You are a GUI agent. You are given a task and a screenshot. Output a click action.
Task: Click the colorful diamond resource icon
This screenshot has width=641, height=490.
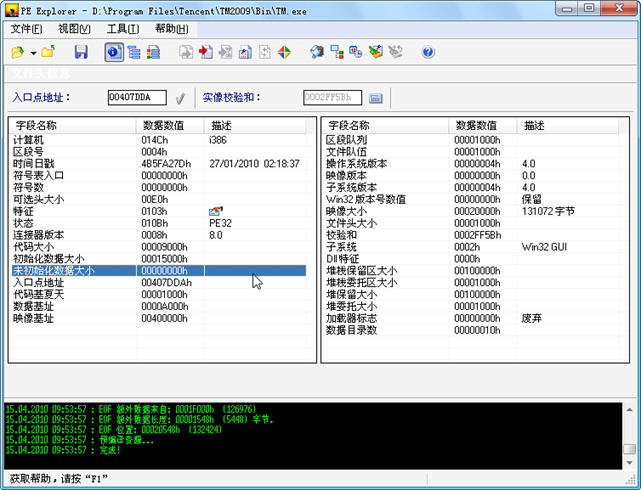pyautogui.click(x=283, y=52)
